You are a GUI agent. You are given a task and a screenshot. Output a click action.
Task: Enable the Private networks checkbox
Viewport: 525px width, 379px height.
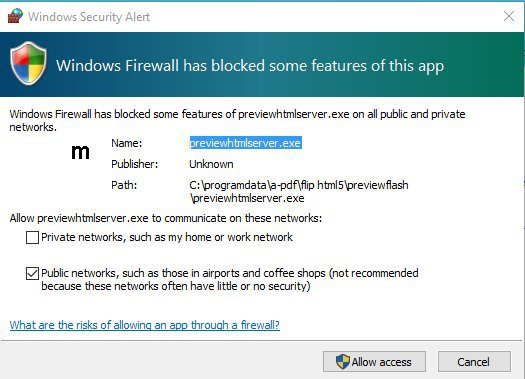pos(32,237)
